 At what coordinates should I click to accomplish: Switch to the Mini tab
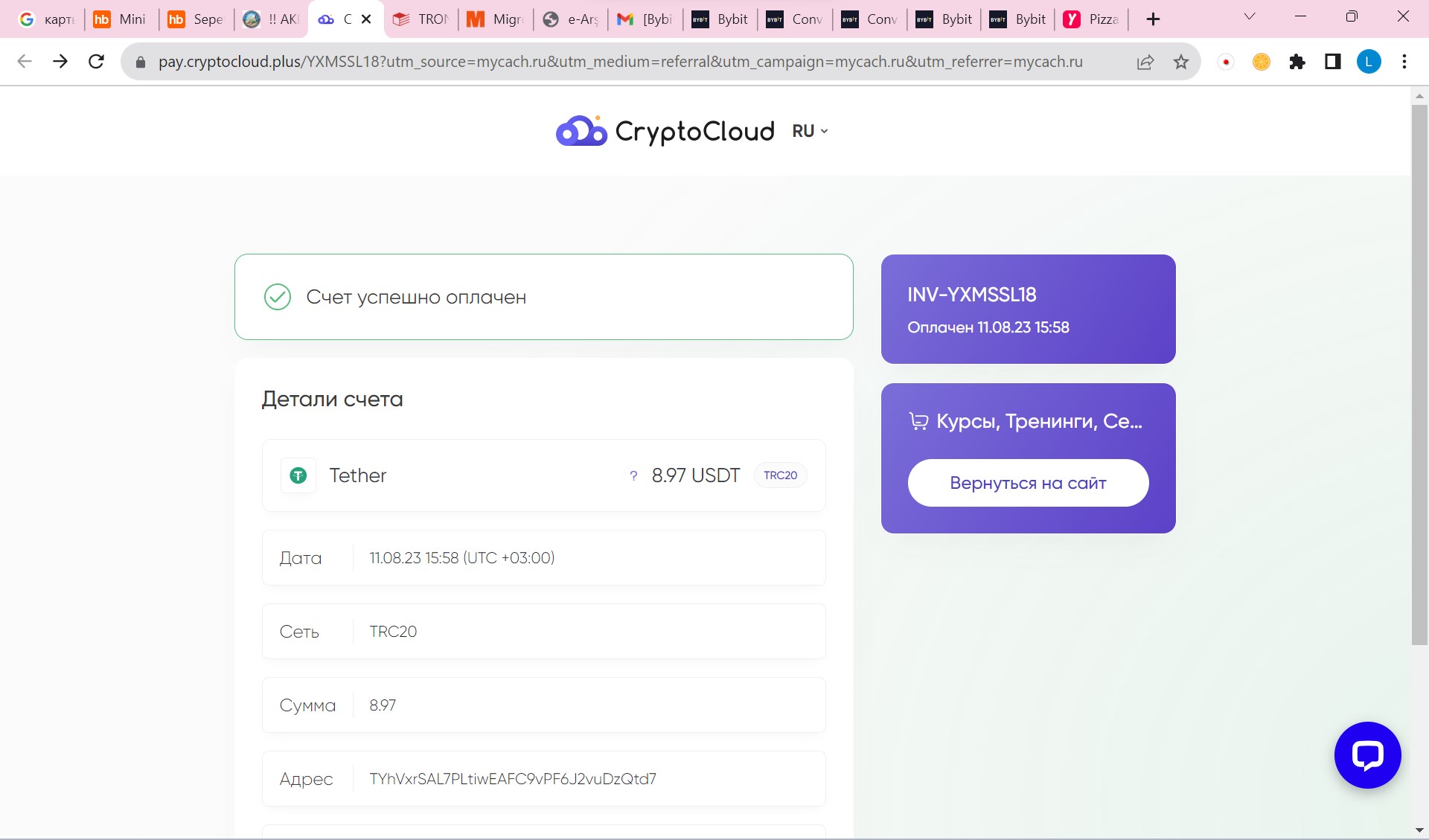pyautogui.click(x=121, y=19)
